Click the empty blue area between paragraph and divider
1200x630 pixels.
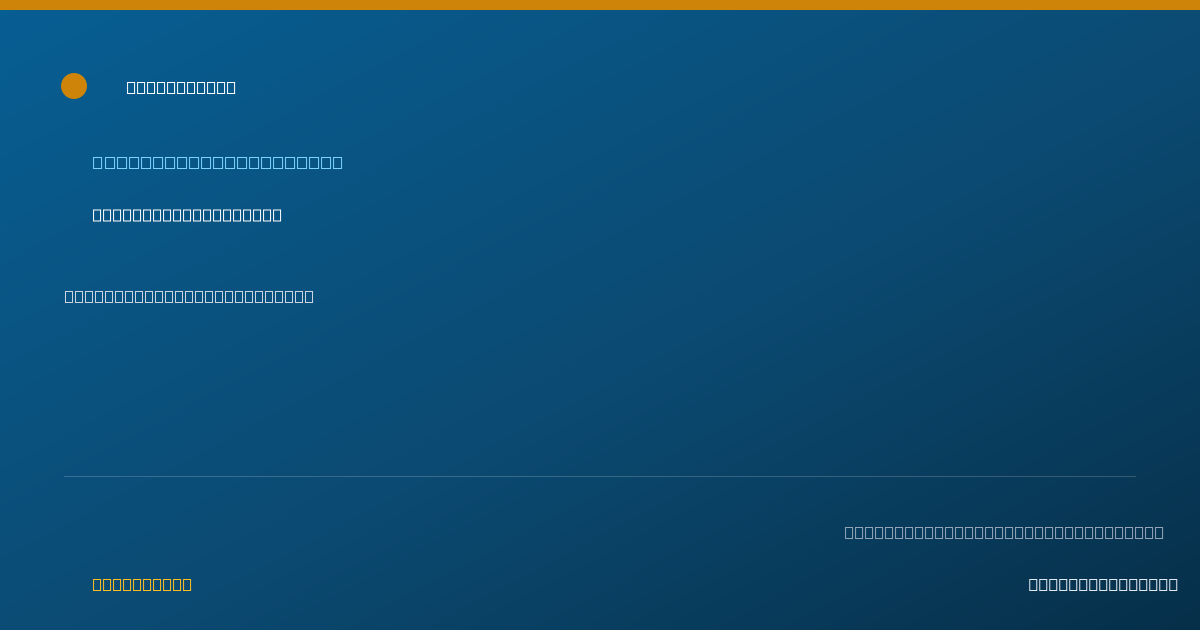[x=600, y=390]
